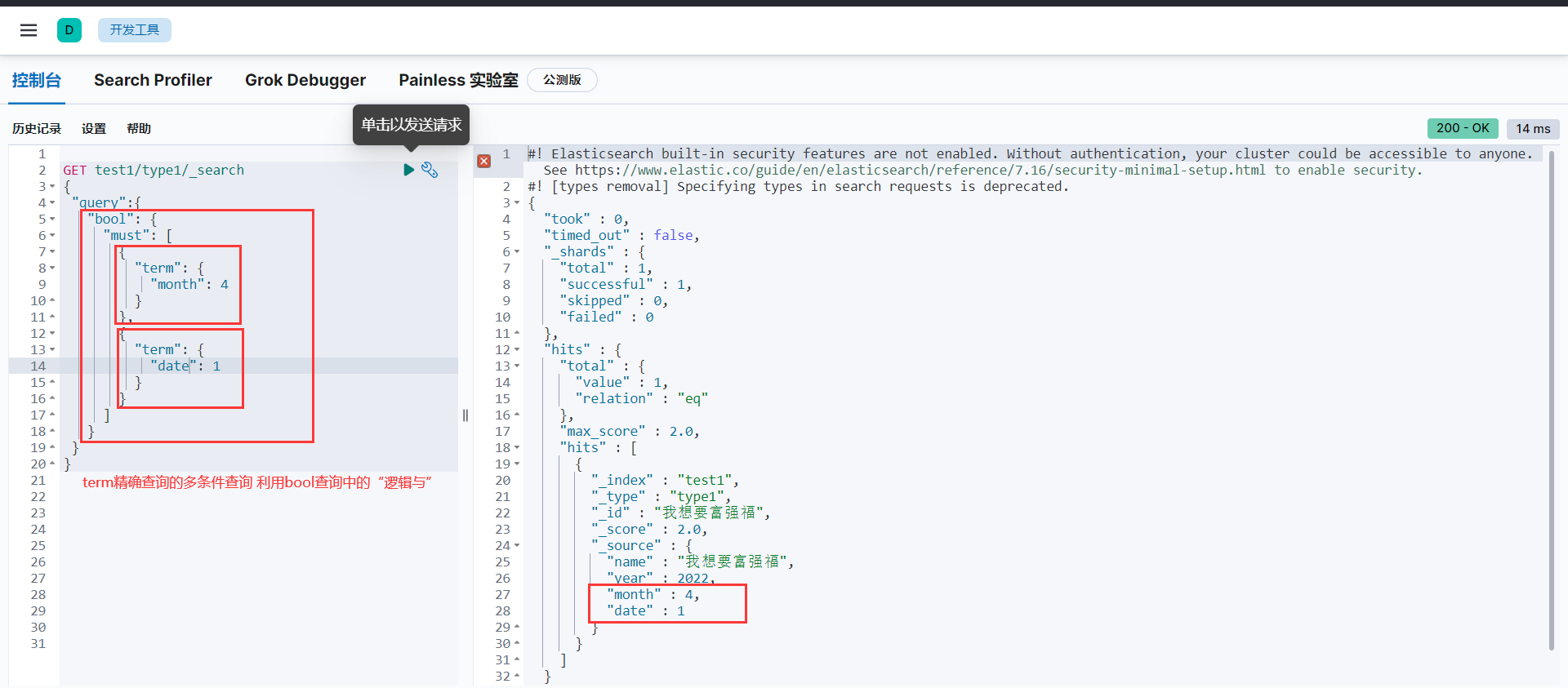Collapse the must array at editor line 6
1568x688 pixels.
tap(52, 235)
